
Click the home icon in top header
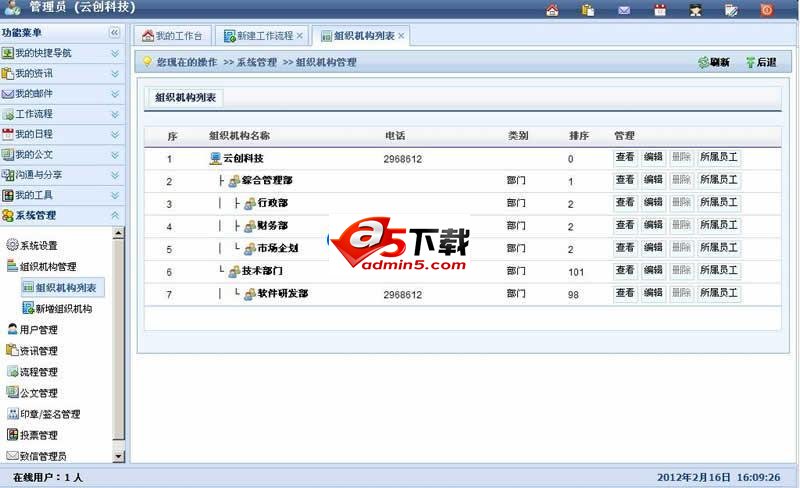[x=552, y=10]
